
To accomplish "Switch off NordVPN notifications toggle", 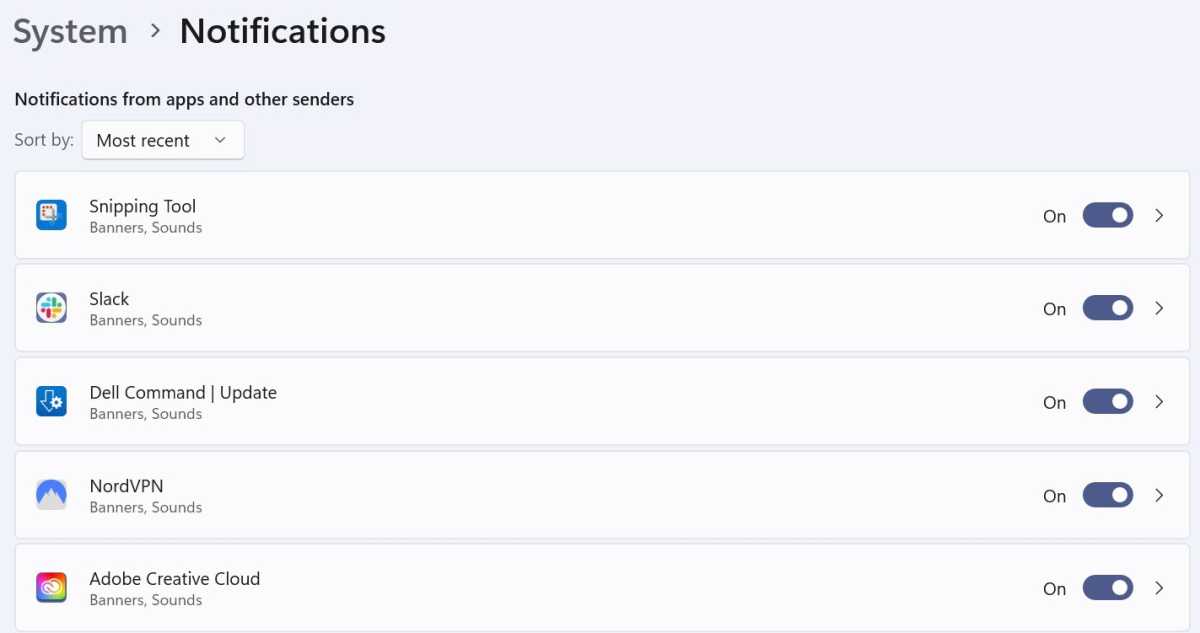I will [1108, 495].
